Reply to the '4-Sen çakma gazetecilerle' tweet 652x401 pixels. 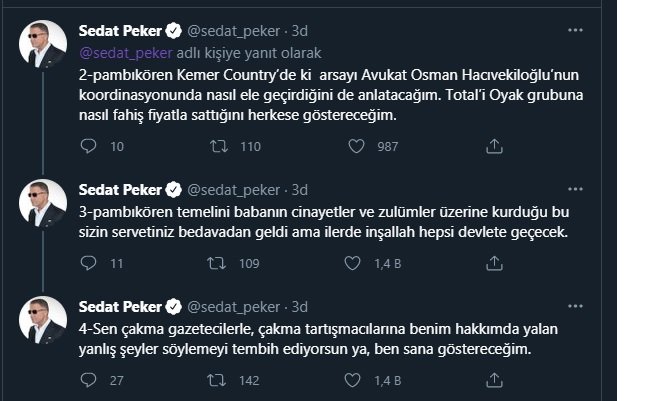[88, 380]
